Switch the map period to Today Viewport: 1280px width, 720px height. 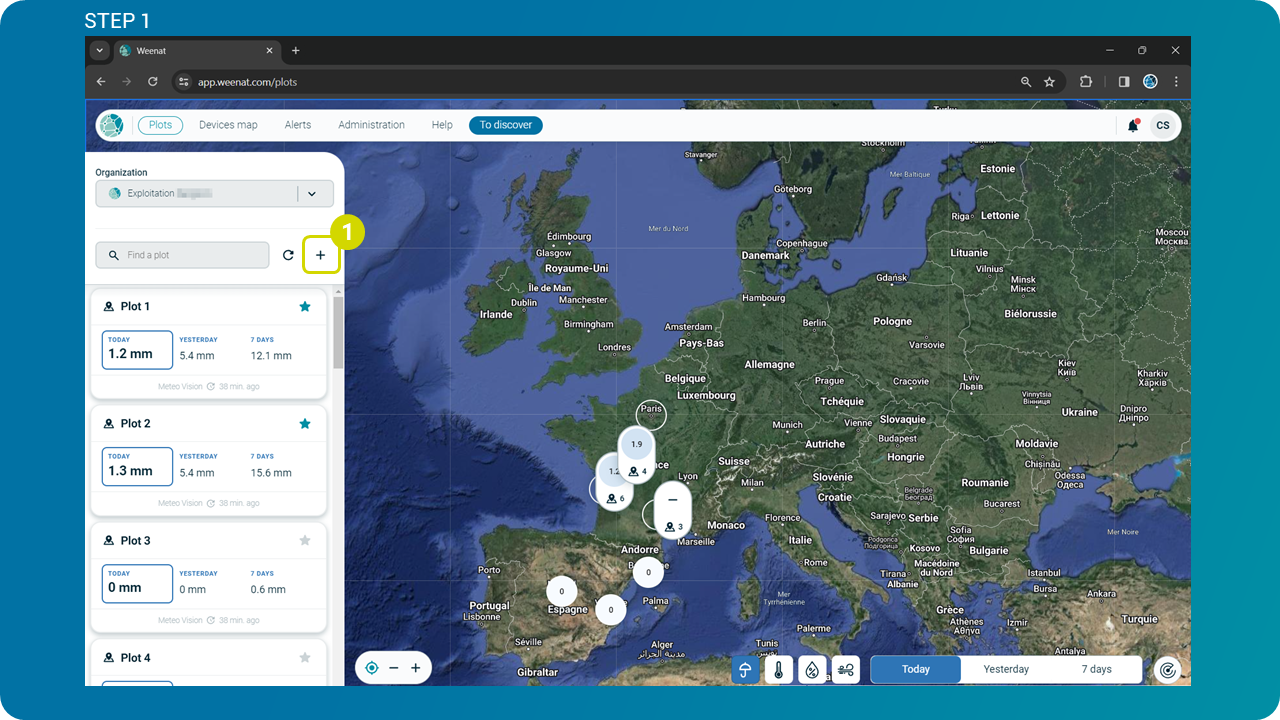(x=916, y=670)
